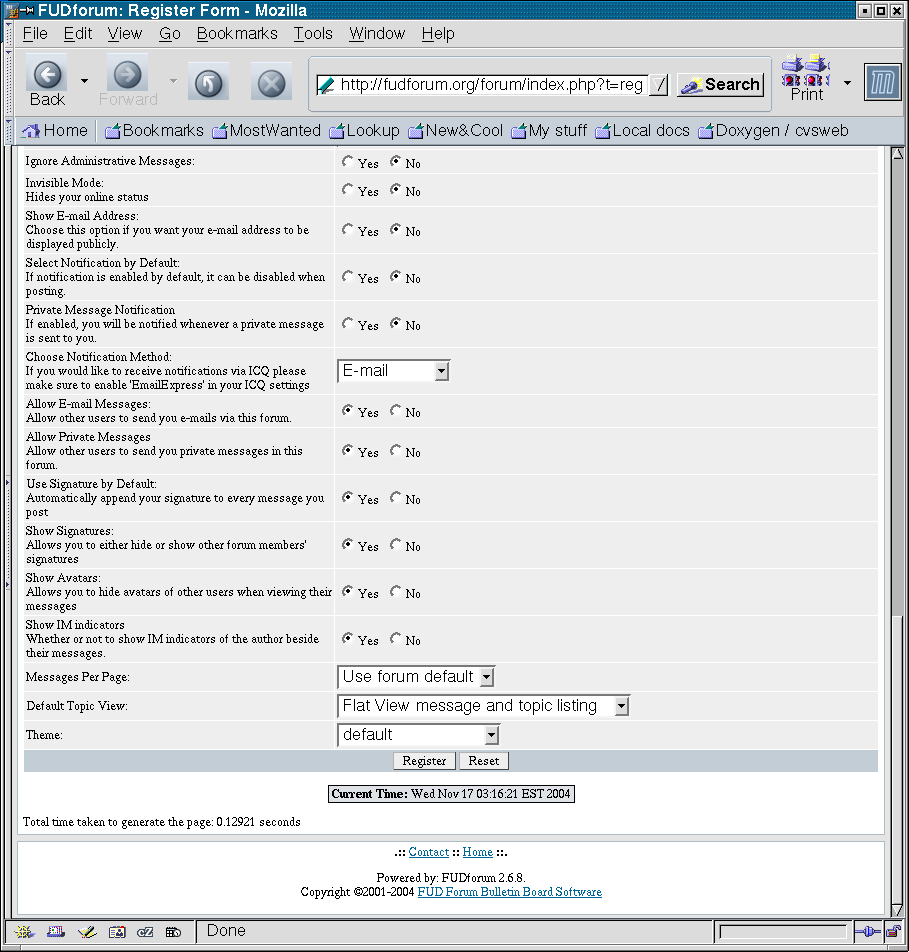Open the Lookup bookmarks folder
The width and height of the screenshot is (909, 952).
pyautogui.click(x=364, y=131)
